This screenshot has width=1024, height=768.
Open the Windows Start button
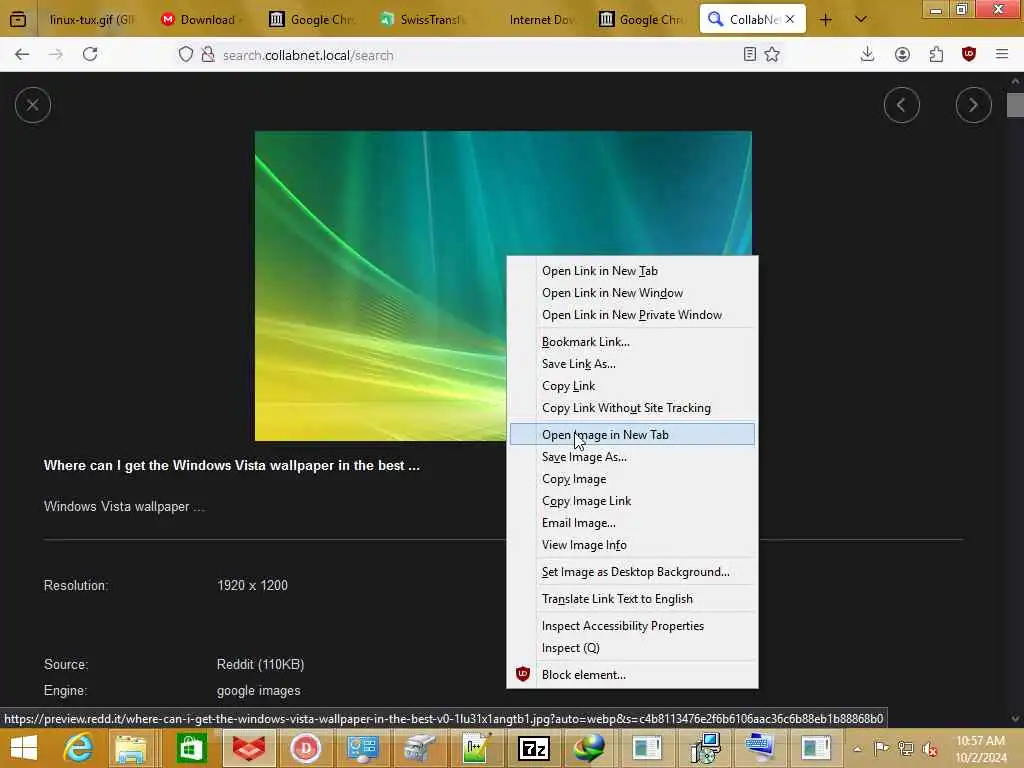tap(24, 748)
